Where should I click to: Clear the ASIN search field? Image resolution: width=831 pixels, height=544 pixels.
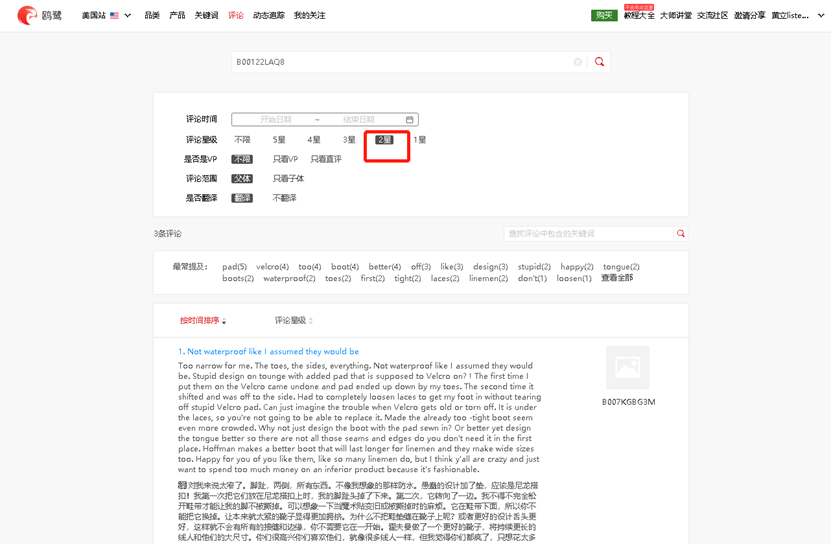click(x=578, y=62)
